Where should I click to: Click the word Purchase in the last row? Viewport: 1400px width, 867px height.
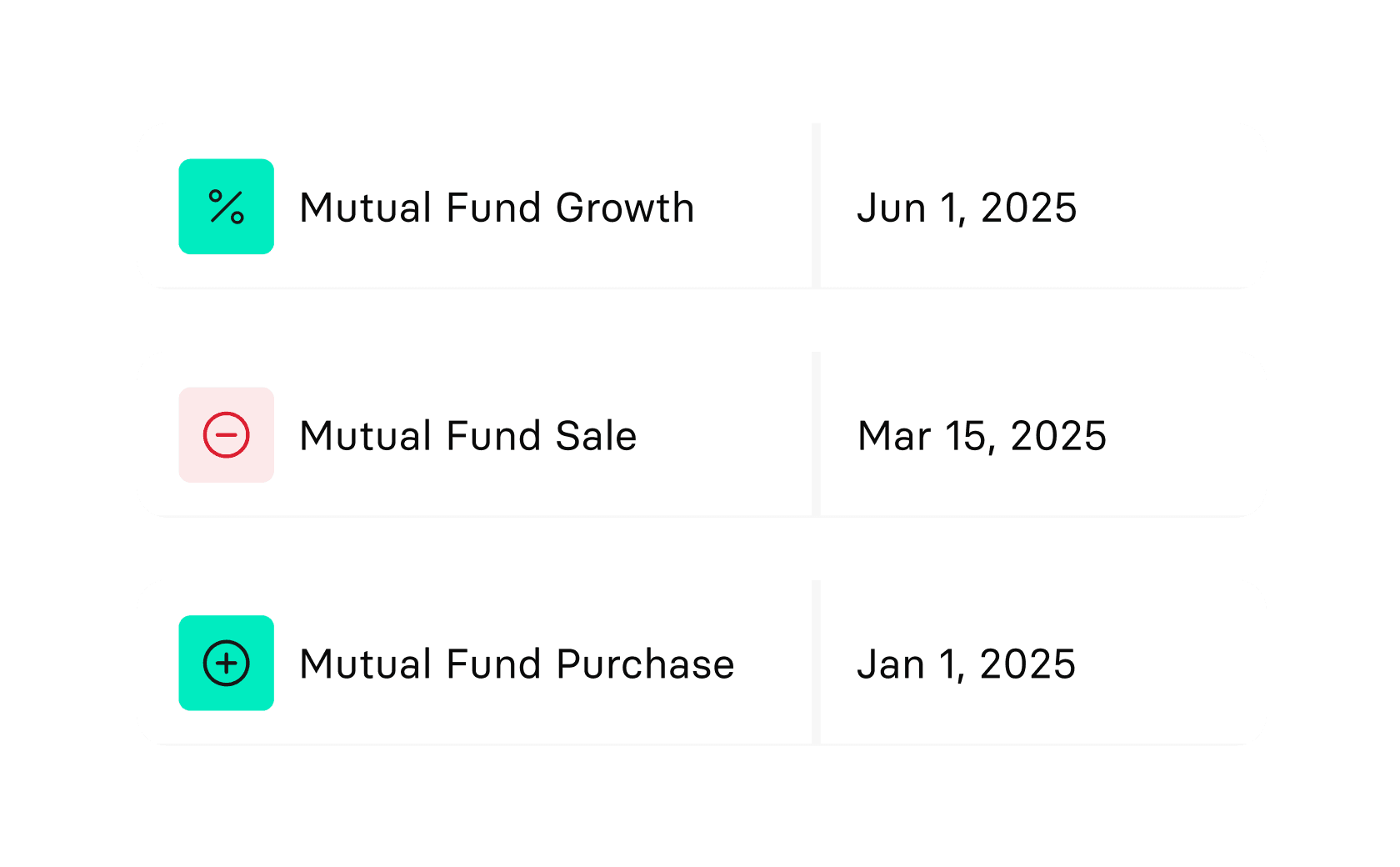coord(644,664)
